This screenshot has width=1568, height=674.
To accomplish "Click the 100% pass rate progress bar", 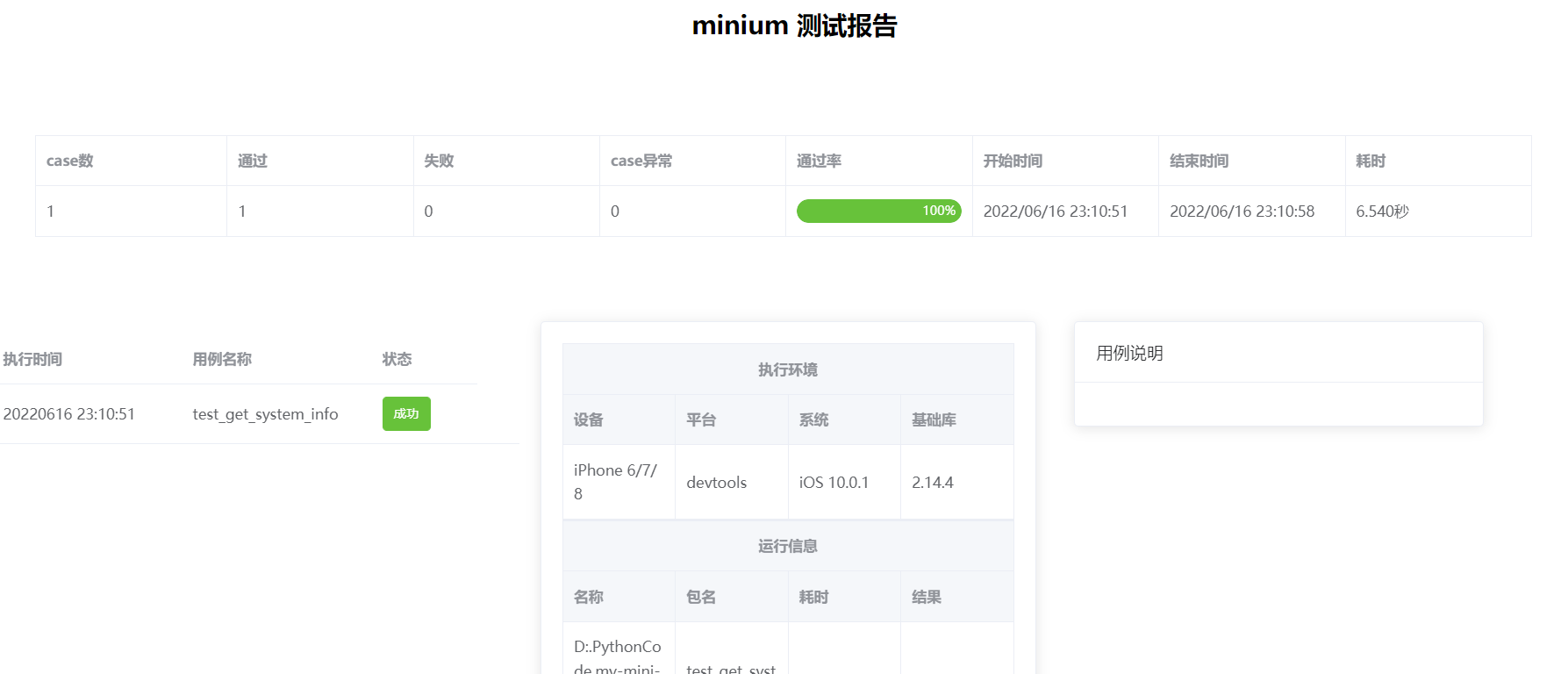I will (x=878, y=211).
